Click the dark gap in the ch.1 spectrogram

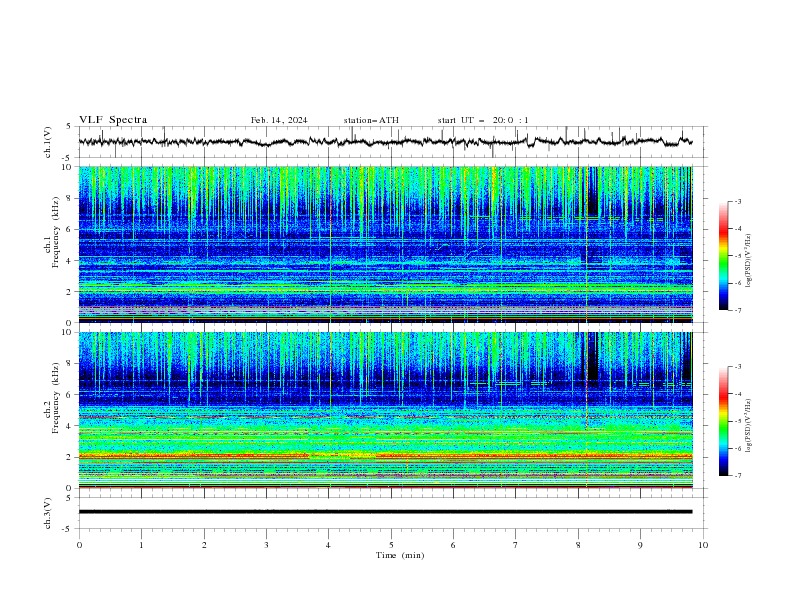point(592,190)
